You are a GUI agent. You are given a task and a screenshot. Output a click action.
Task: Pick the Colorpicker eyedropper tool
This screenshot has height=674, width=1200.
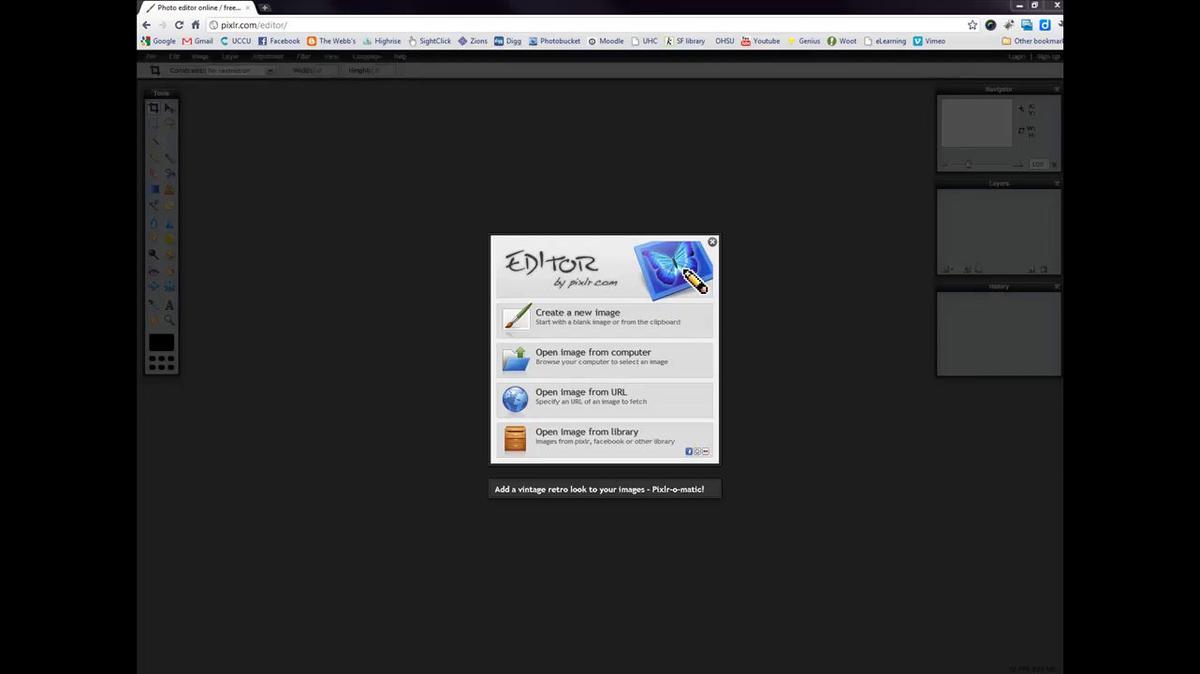tap(154, 304)
